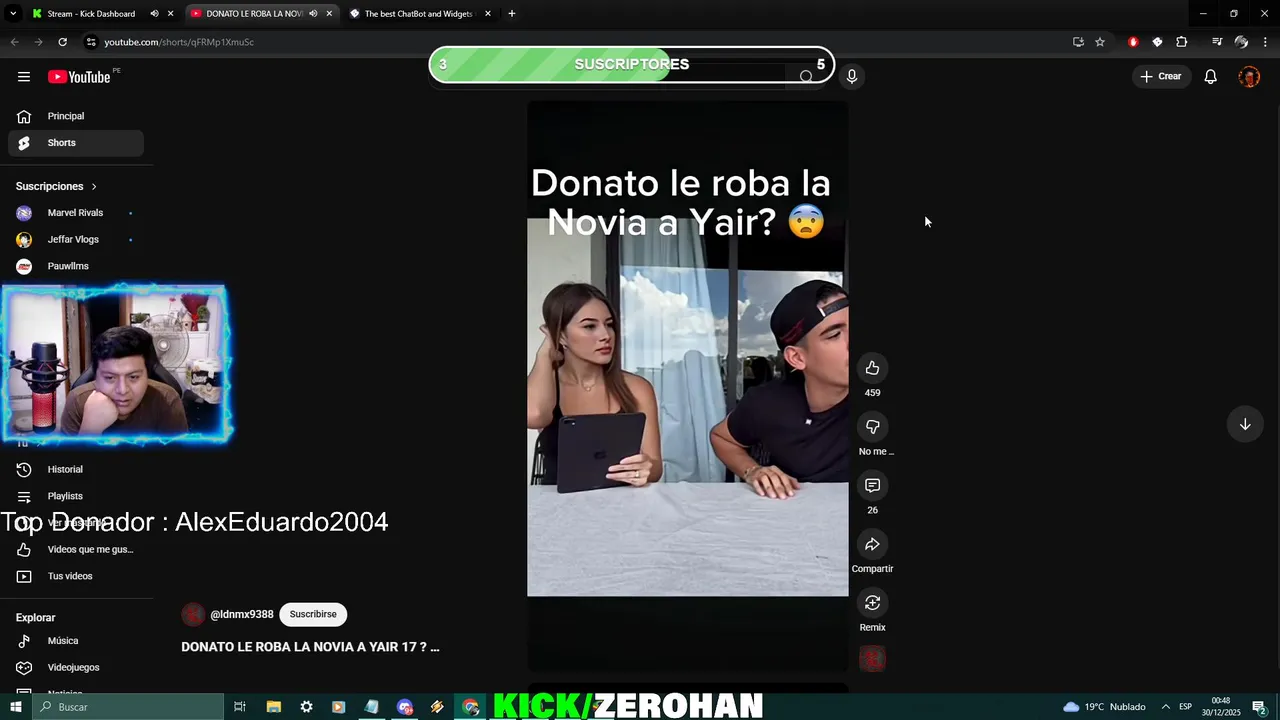Image resolution: width=1280 pixels, height=720 pixels.
Task: Start voice search with microphone
Action: [851, 76]
